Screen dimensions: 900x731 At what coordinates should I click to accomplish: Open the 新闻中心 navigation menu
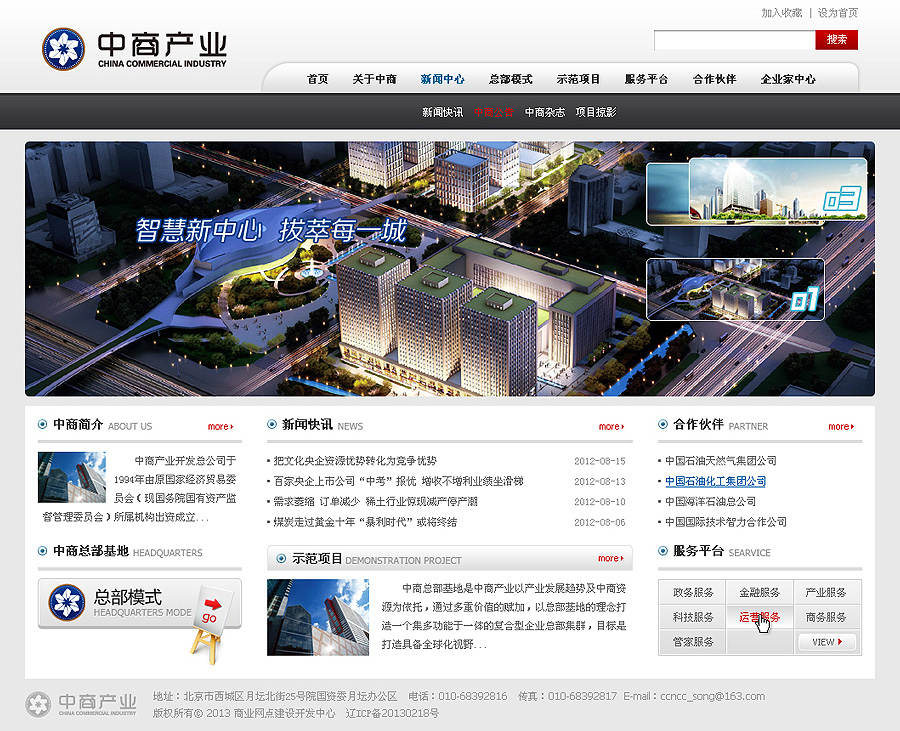coord(442,79)
